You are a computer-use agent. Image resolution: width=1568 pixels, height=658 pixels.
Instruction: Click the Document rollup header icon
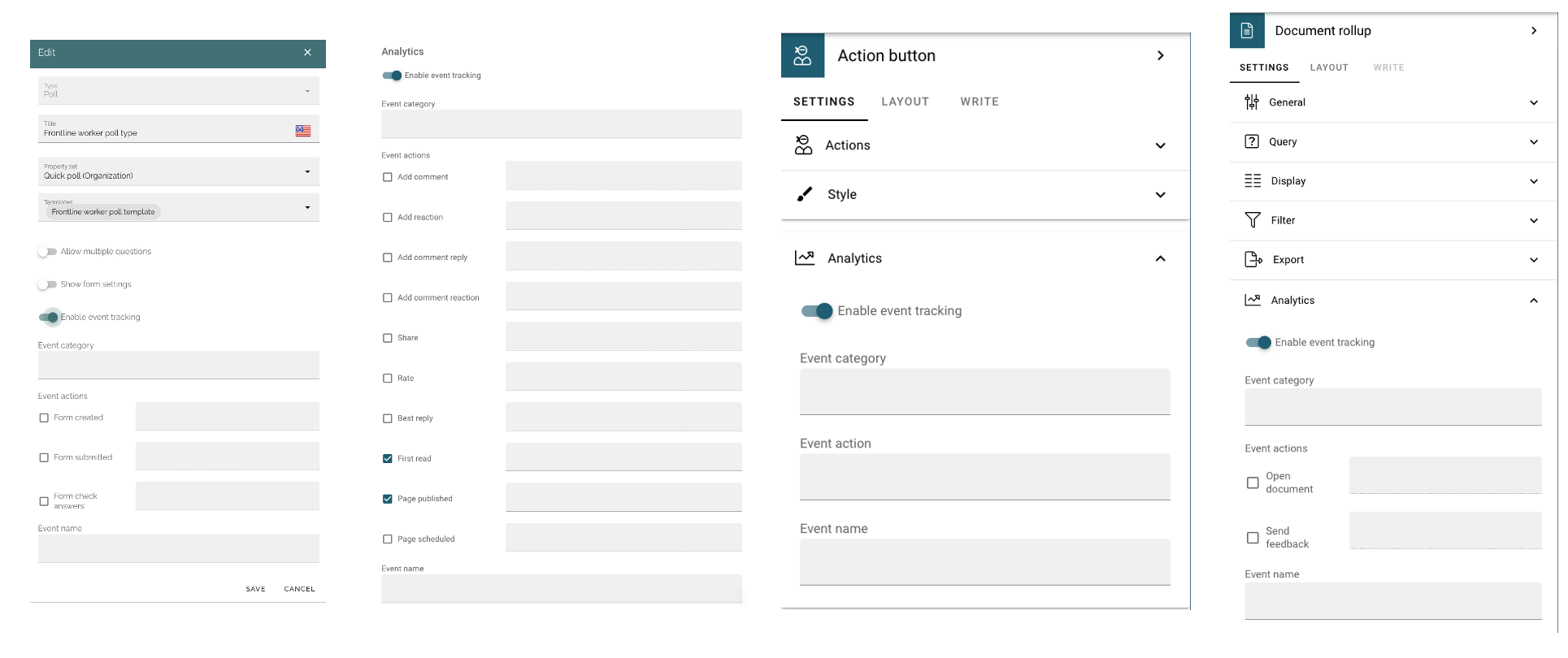pos(1247,31)
